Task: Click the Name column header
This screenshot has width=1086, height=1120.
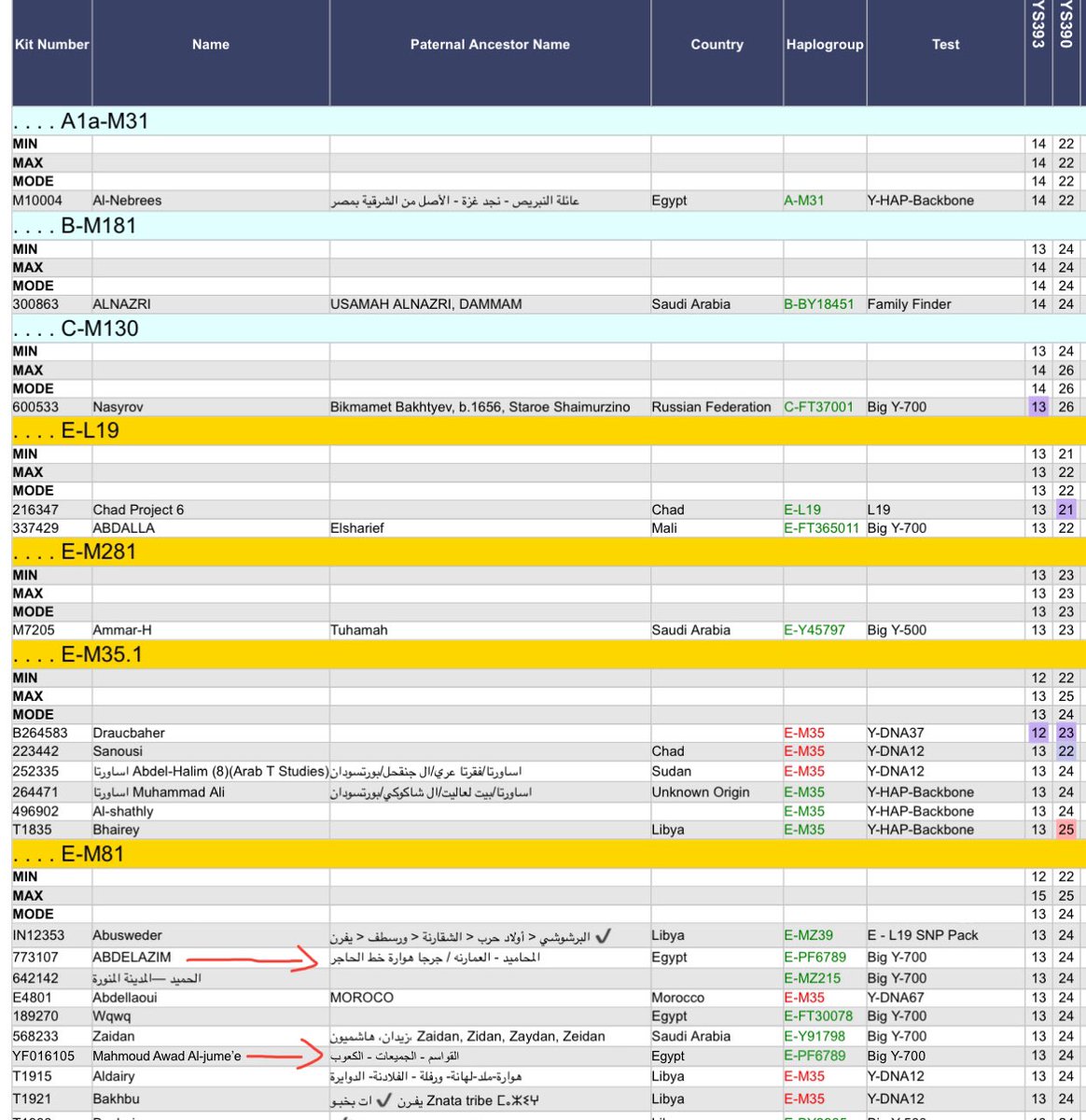Action: 211,44
